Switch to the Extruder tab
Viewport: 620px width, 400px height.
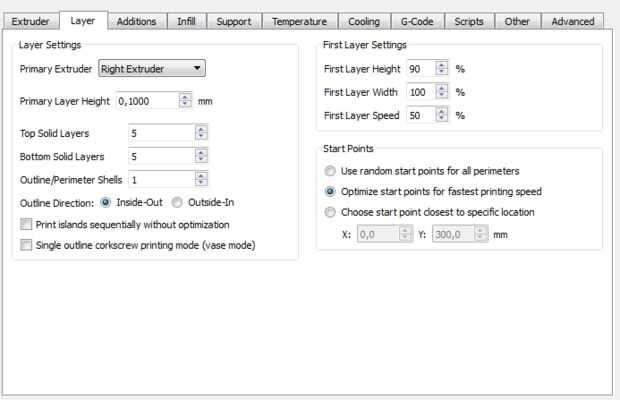pos(30,21)
